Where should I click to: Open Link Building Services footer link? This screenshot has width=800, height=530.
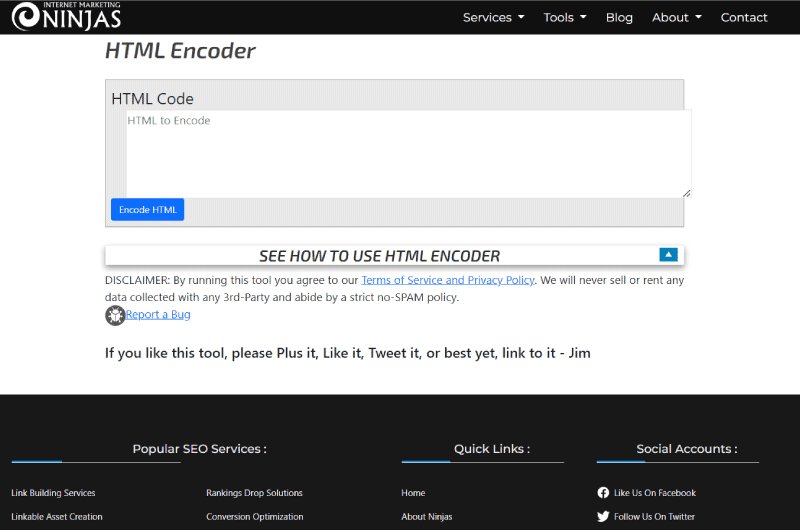[x=53, y=493]
